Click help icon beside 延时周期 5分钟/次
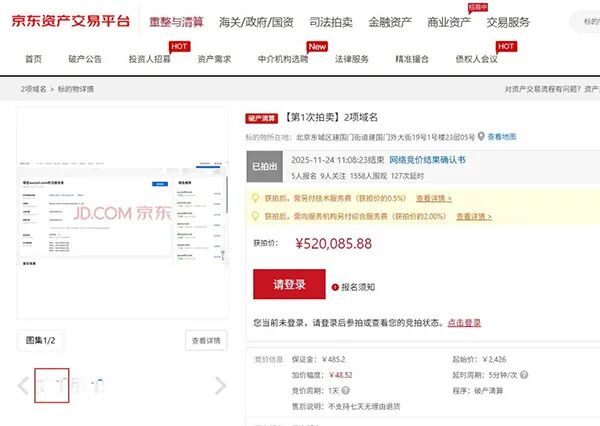This screenshot has height=426, width=600. 524,375
